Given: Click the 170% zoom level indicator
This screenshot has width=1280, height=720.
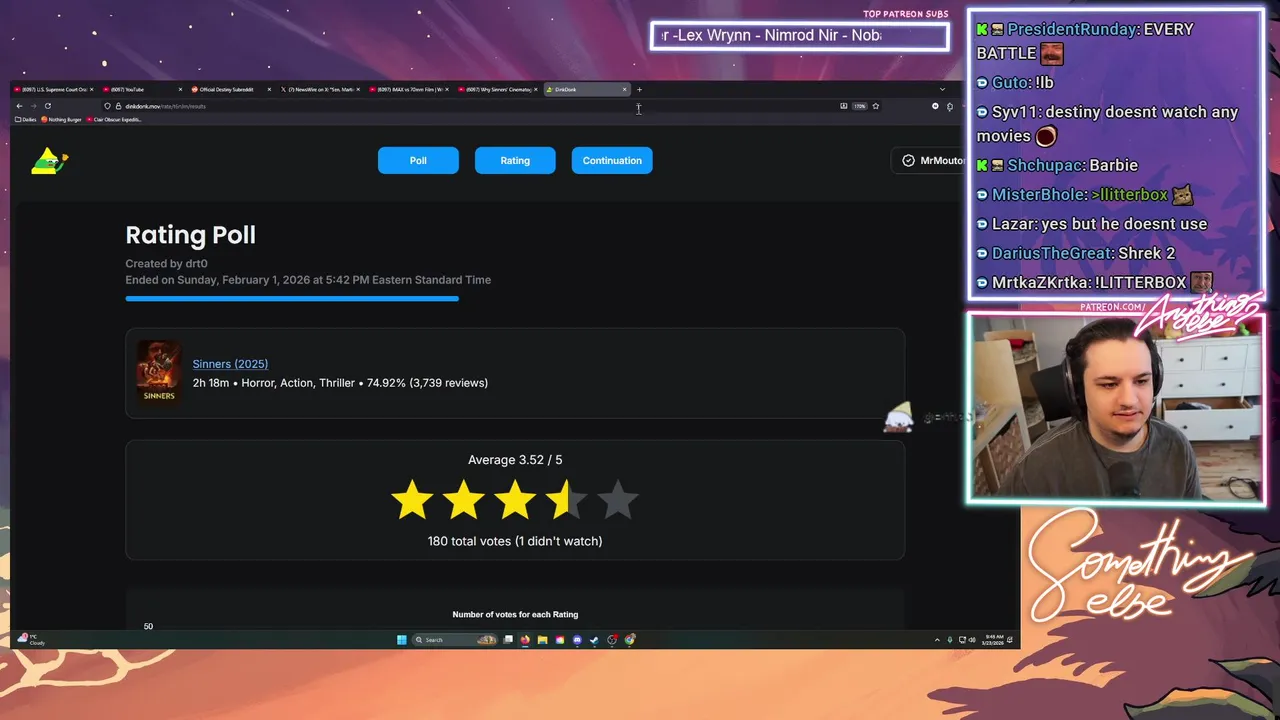Looking at the screenshot, I should click(859, 106).
